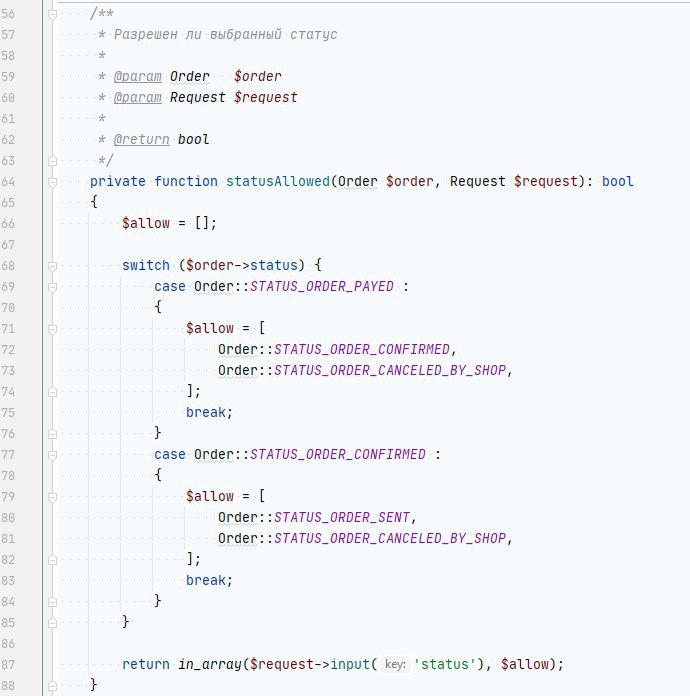Click the 'status' string literal
Image resolution: width=690 pixels, height=696 pixels.
(444, 664)
